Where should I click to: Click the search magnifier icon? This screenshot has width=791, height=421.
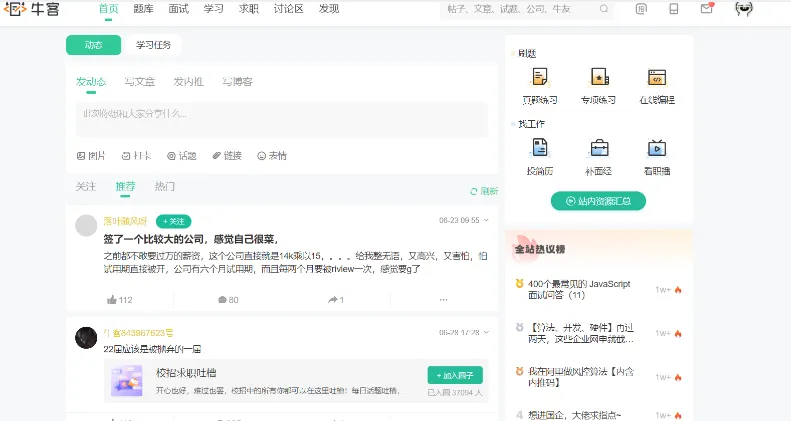(x=604, y=9)
